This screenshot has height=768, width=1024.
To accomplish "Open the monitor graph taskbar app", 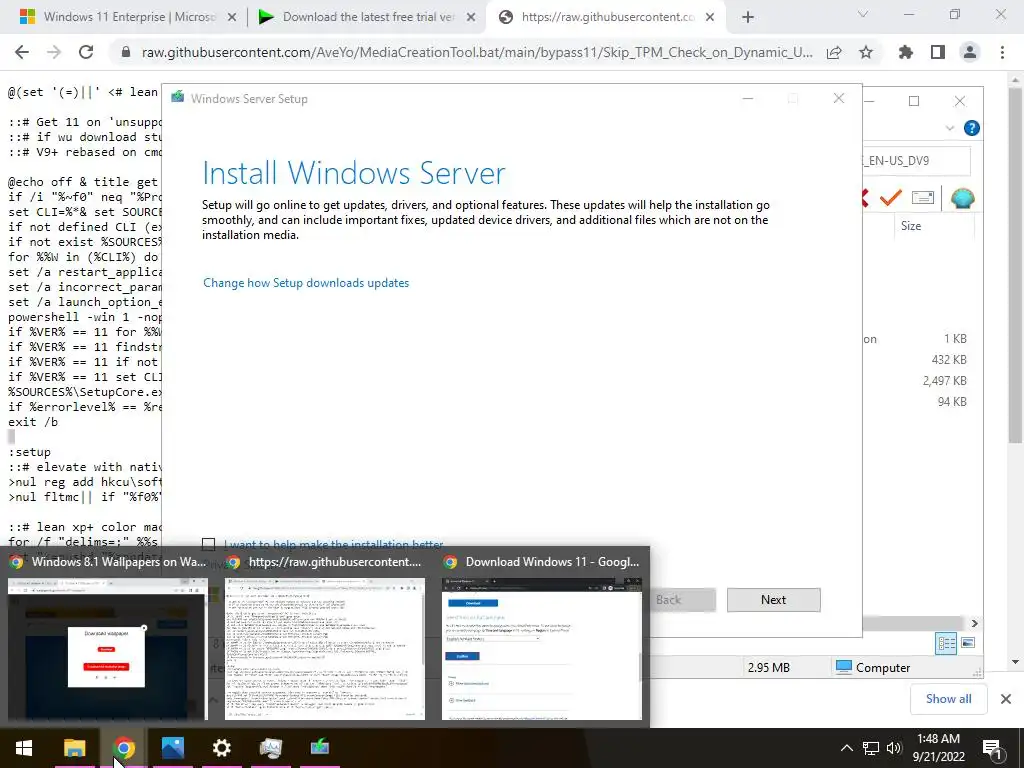I will click(270, 748).
